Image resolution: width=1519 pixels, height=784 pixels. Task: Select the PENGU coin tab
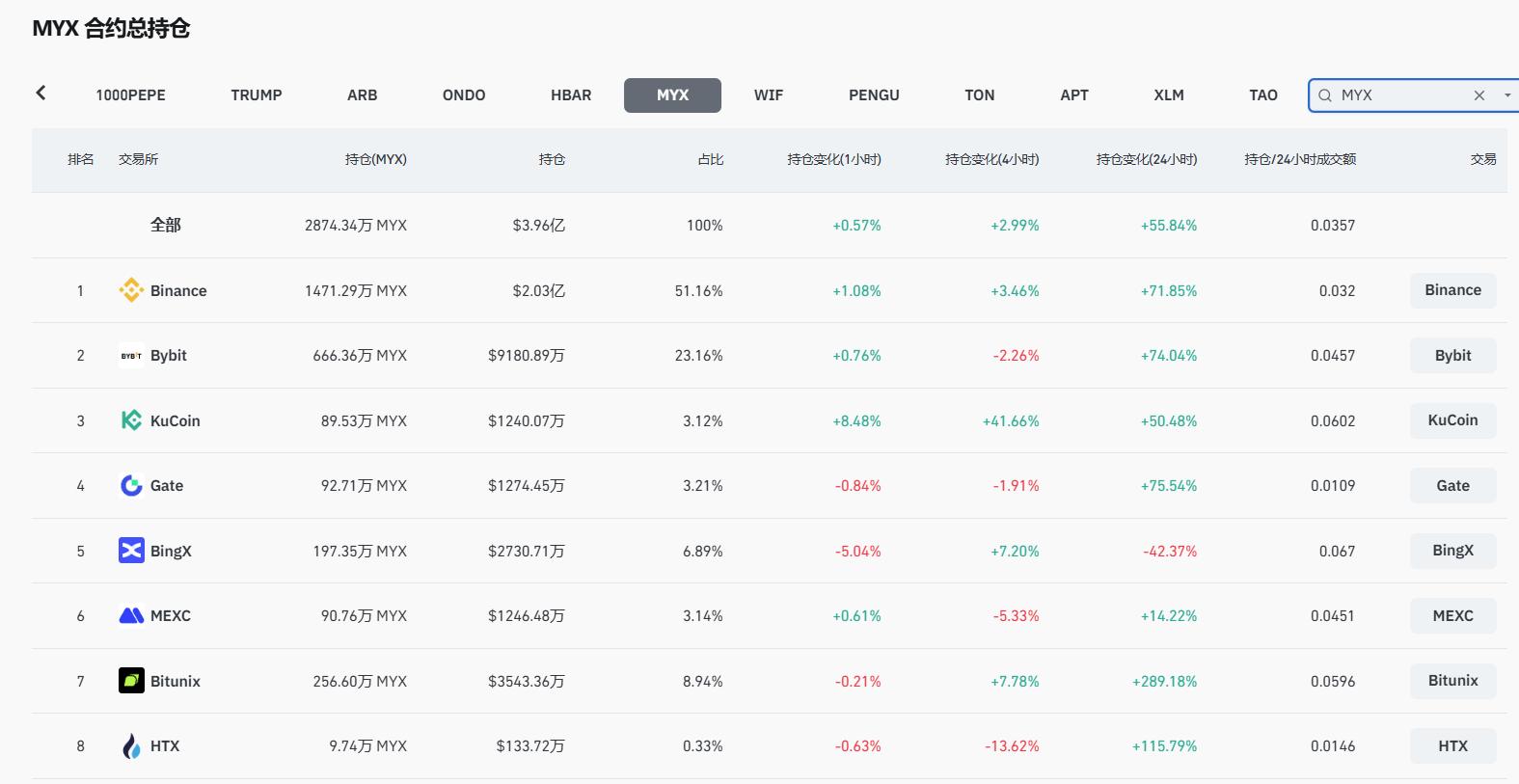874,95
